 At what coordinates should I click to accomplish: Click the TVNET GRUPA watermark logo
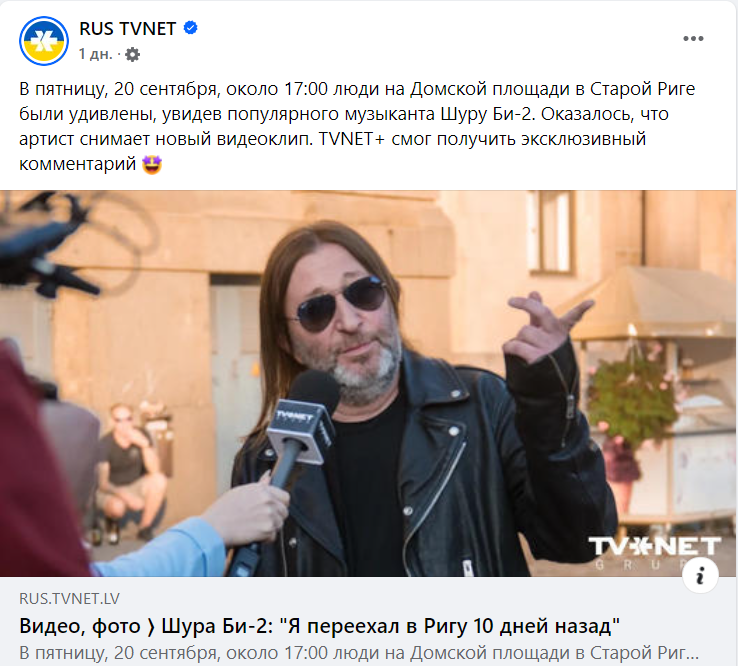(654, 552)
